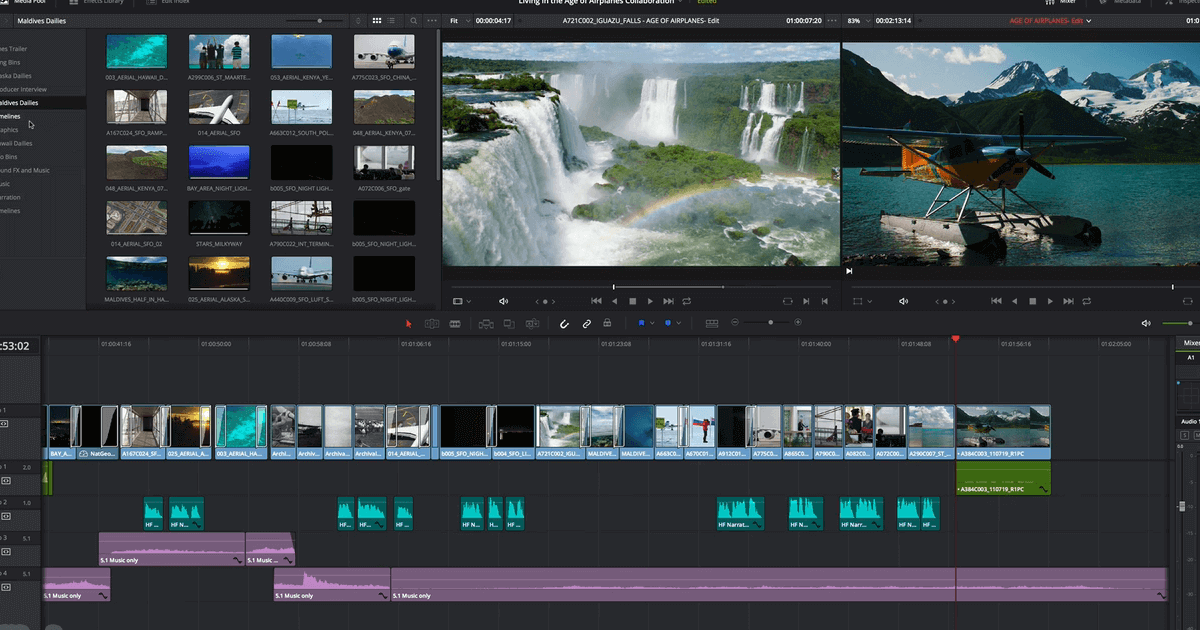Click the media pool search magnifier icon
Image resolution: width=1200 pixels, height=630 pixels.
pos(415,20)
